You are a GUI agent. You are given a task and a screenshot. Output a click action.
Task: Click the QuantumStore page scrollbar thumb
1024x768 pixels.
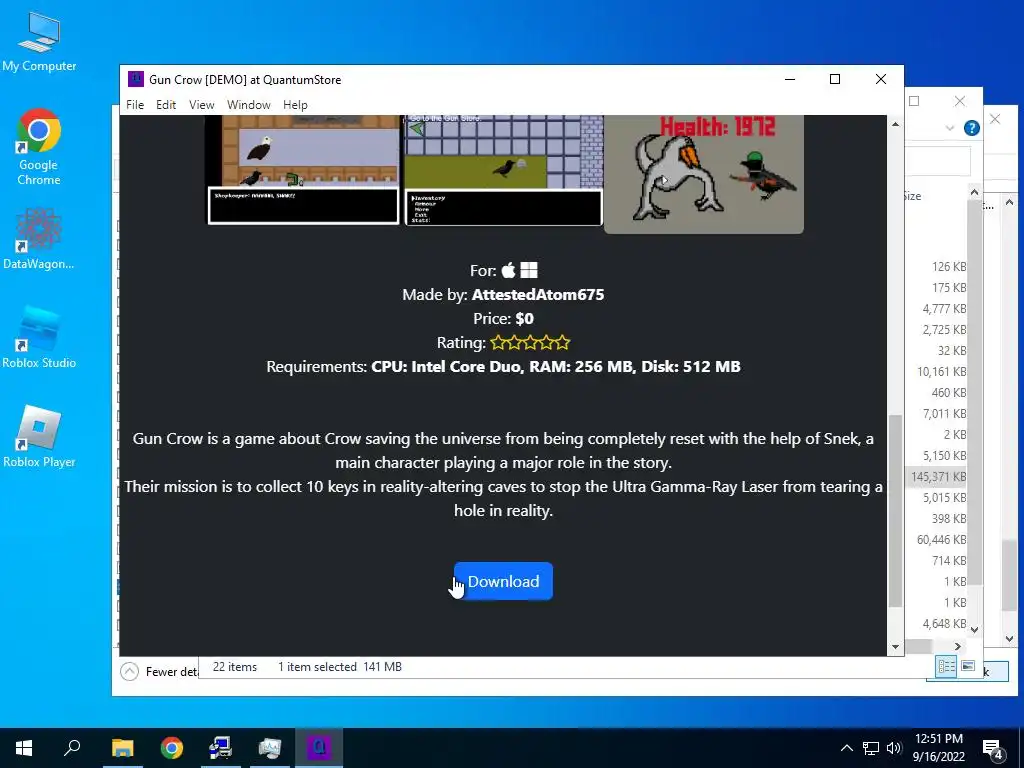pyautogui.click(x=895, y=511)
